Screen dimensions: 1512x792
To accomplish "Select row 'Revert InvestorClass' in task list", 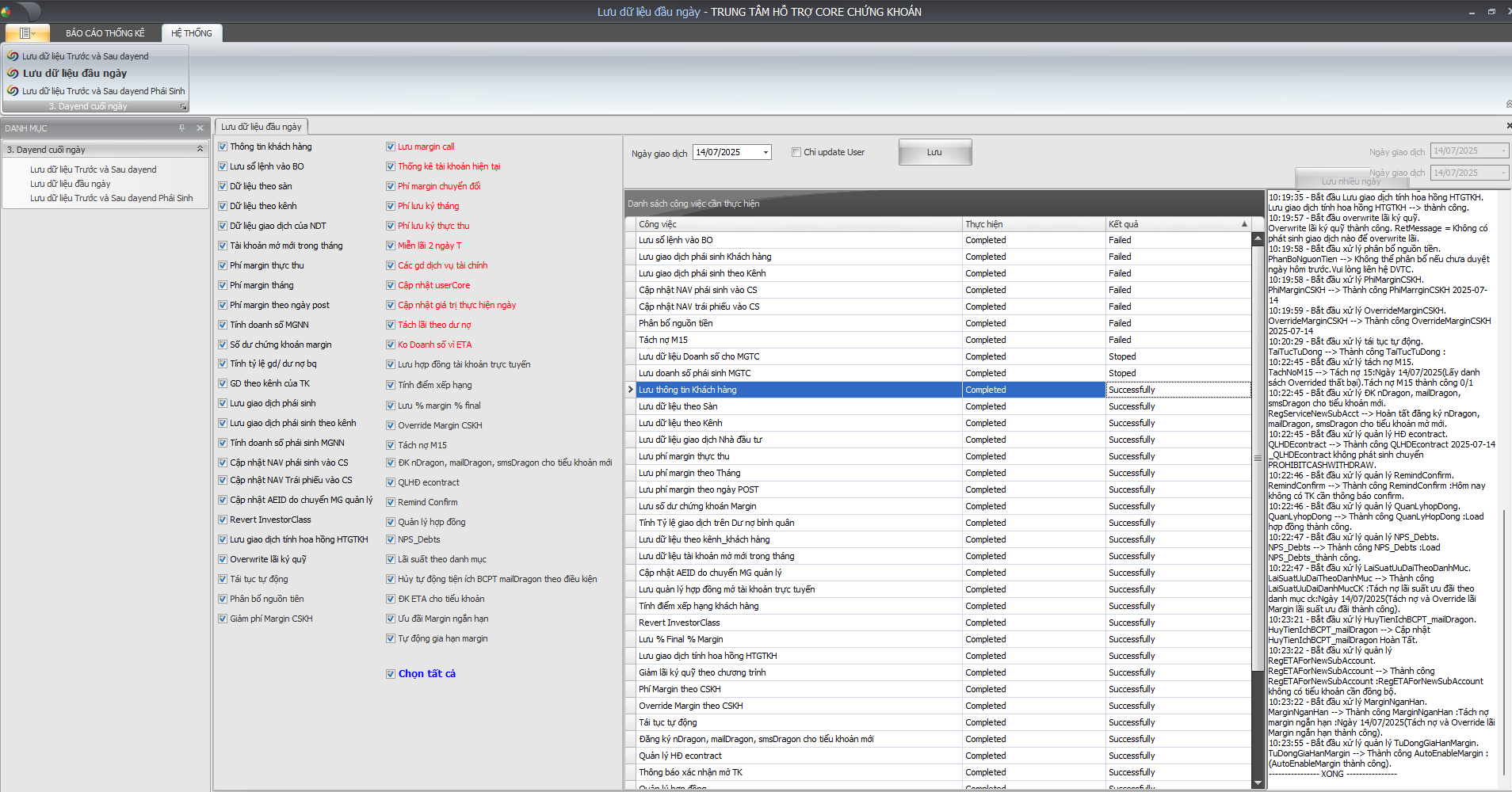I will coord(939,623).
